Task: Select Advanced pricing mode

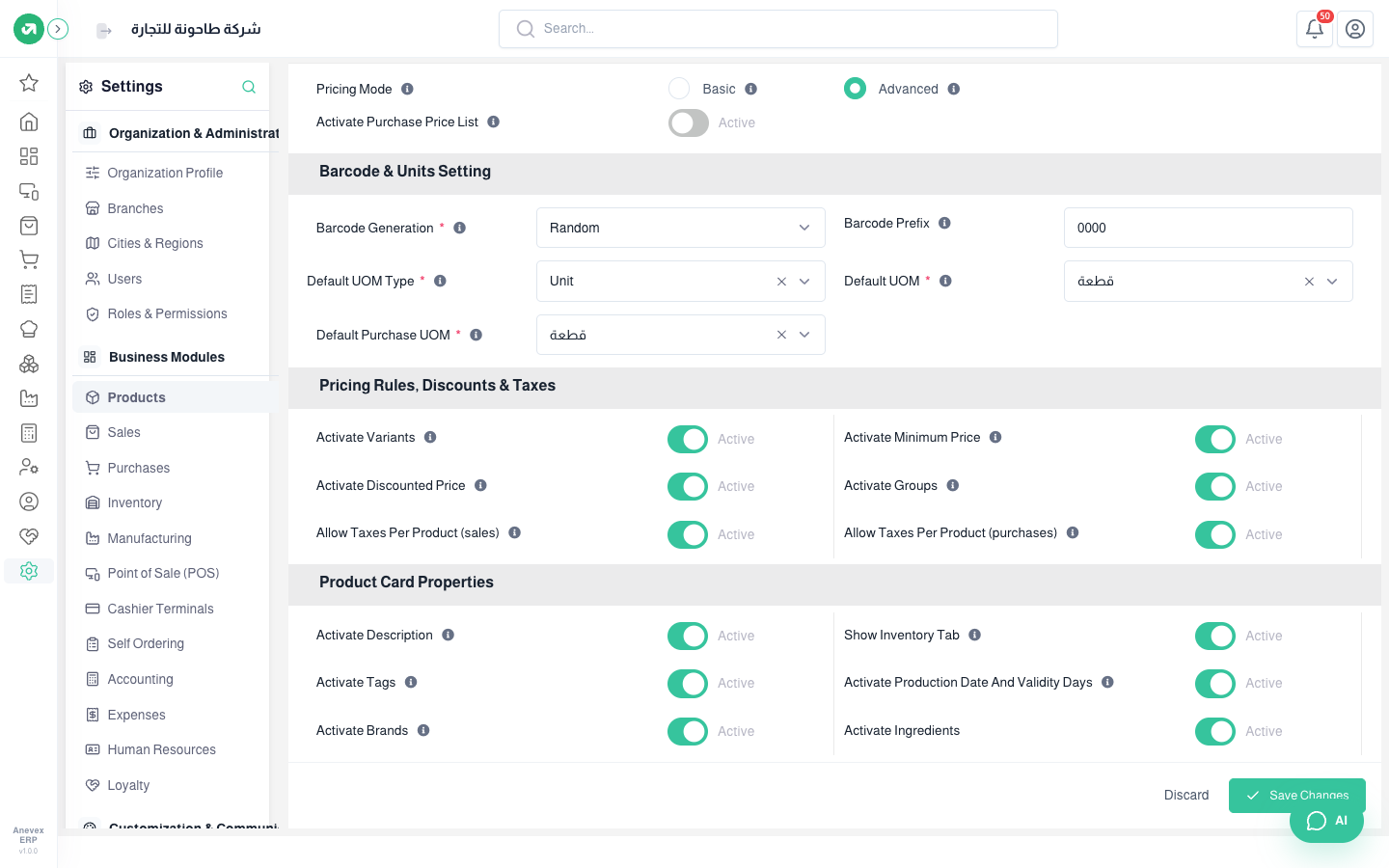Action: pyautogui.click(x=855, y=89)
